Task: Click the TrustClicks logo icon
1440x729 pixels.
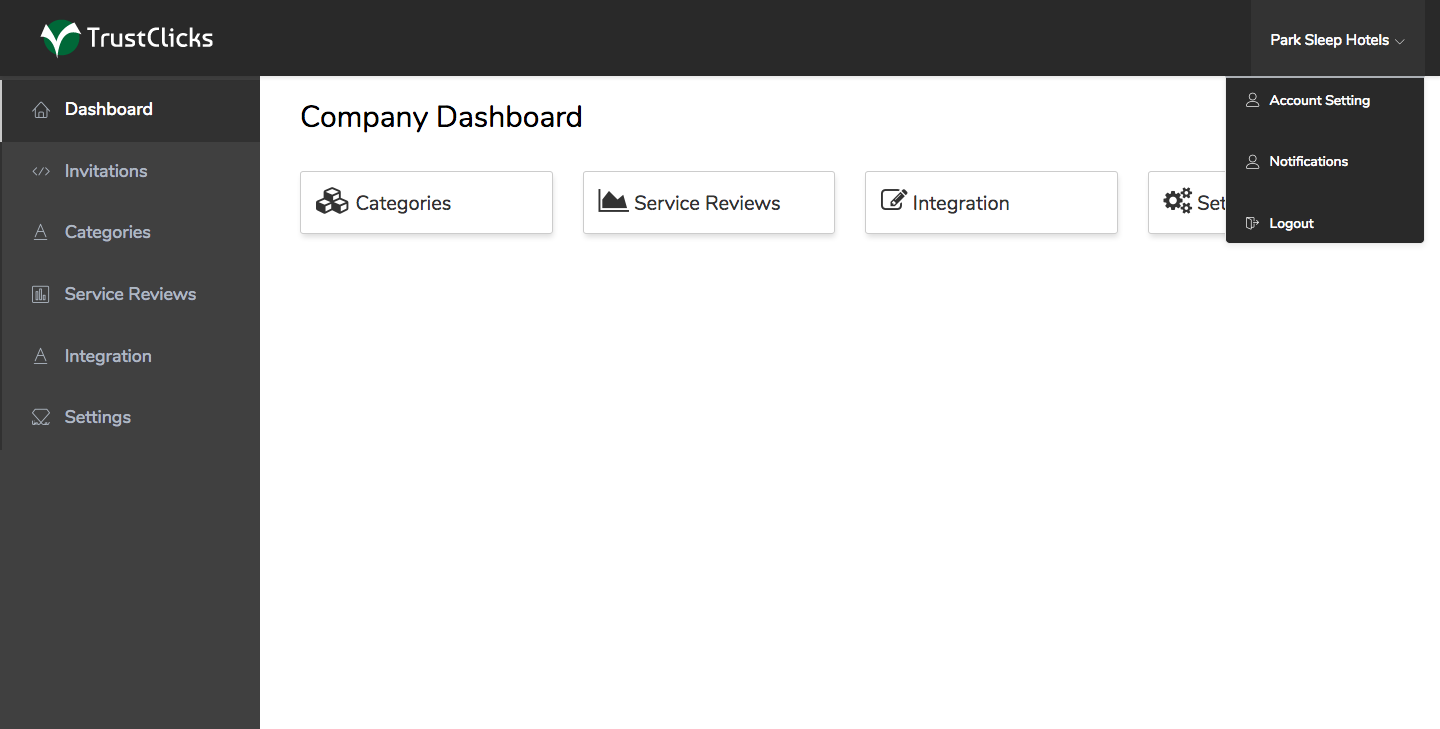Action: pyautogui.click(x=60, y=39)
